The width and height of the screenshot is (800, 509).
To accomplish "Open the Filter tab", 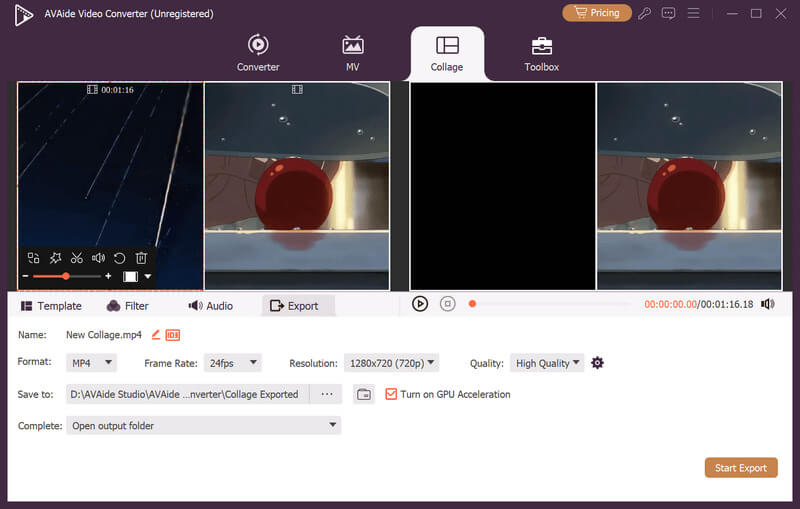I will point(127,306).
